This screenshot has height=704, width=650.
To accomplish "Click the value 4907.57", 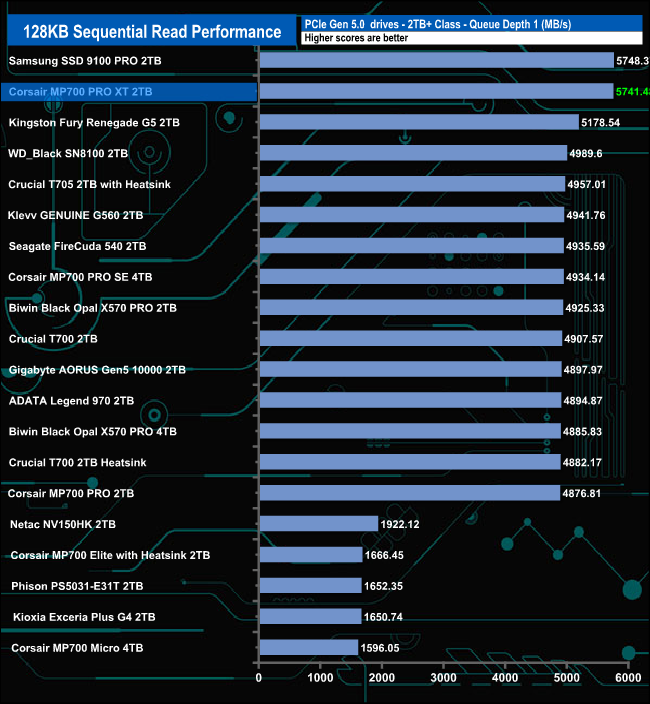I will (584, 339).
